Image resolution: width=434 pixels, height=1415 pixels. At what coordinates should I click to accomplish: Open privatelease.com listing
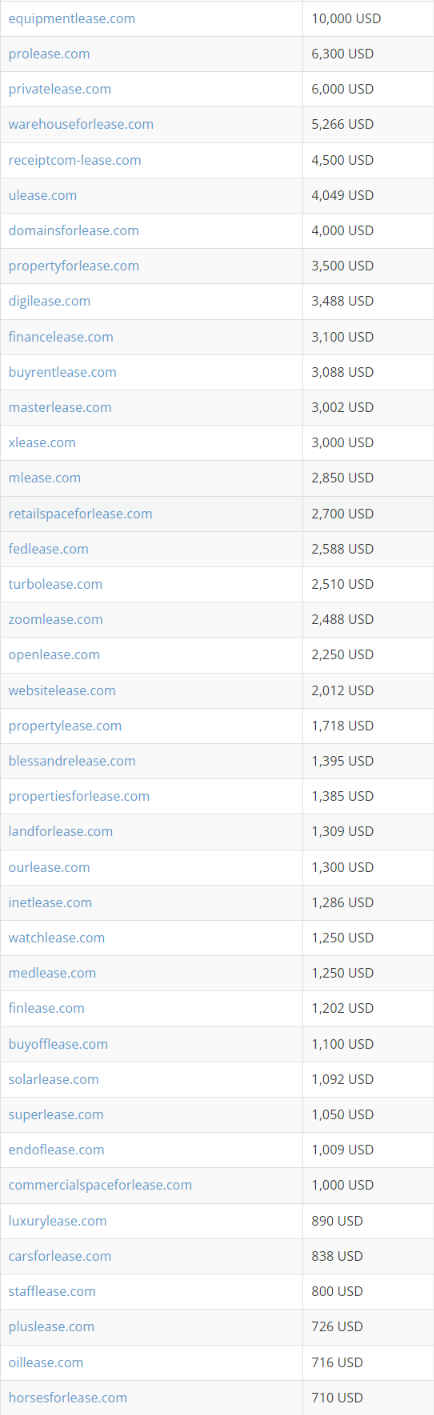coord(60,89)
